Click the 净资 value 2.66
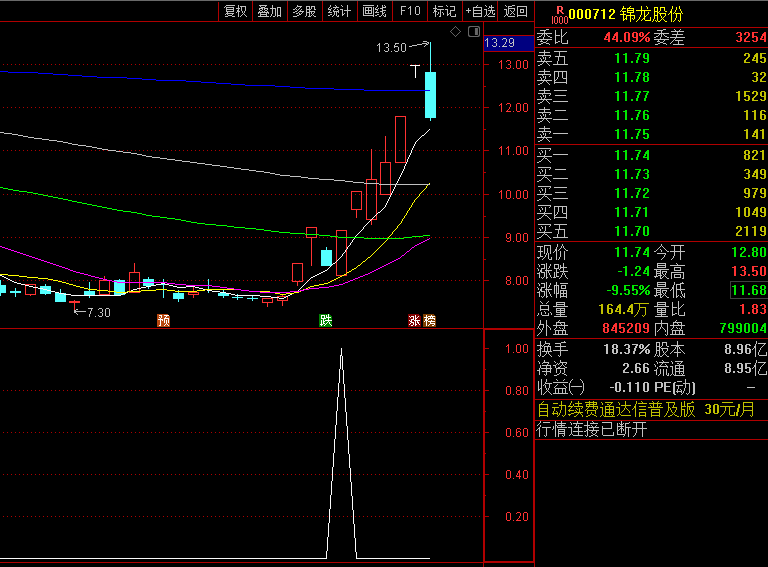Screen dimensions: 768x567 [636, 369]
